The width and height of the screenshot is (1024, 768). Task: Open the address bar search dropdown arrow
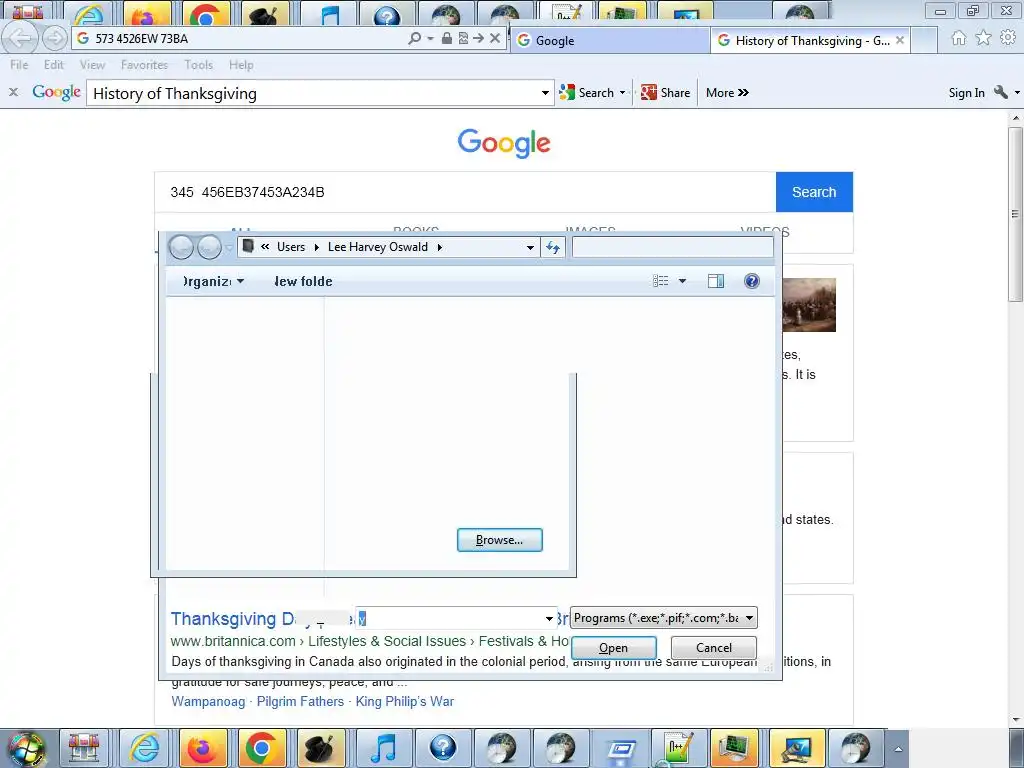pos(430,39)
